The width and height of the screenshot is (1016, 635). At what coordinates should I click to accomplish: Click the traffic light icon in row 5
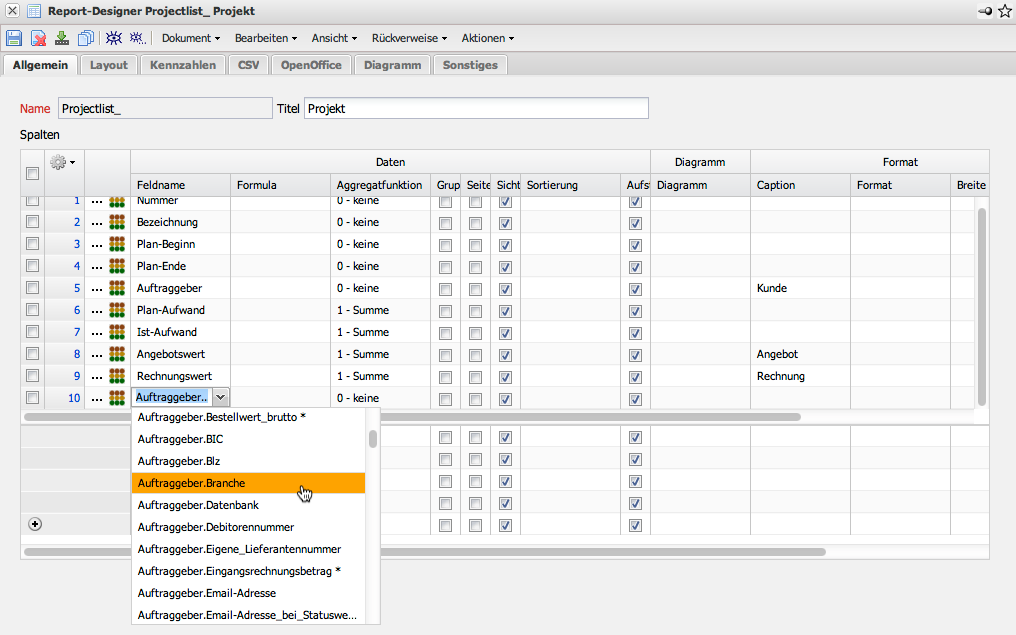click(x=117, y=288)
